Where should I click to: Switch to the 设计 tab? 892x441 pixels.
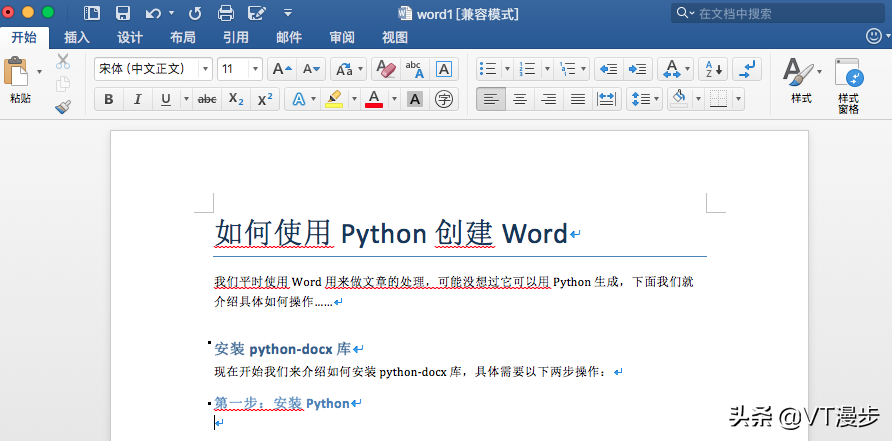click(130, 38)
